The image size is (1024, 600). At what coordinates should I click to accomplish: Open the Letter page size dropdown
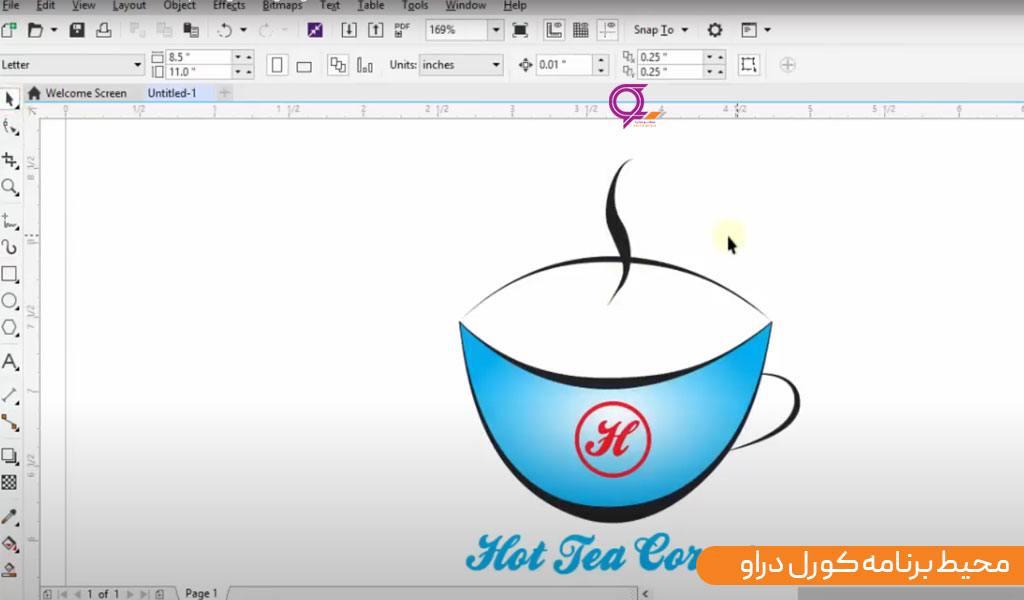click(x=137, y=65)
